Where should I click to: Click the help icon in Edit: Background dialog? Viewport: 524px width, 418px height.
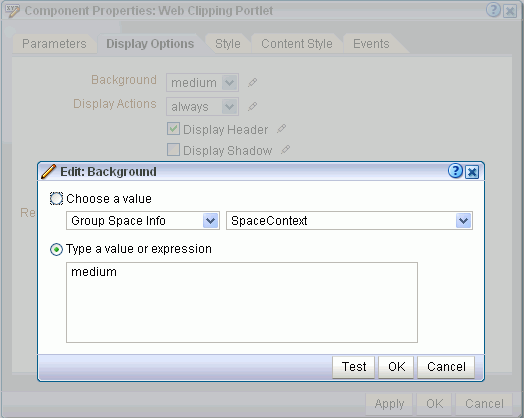click(455, 171)
